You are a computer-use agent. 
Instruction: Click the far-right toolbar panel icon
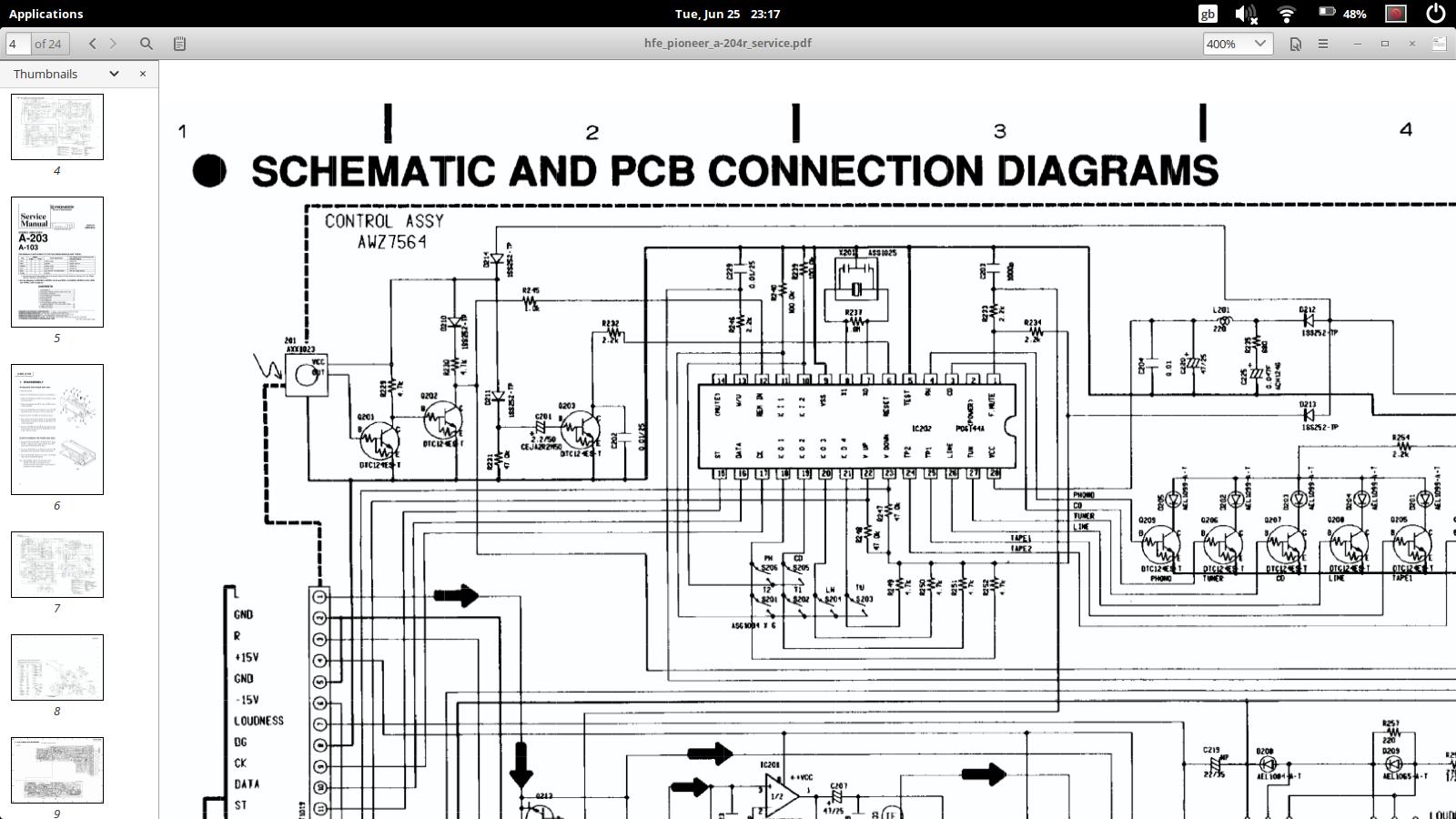coord(1439,43)
